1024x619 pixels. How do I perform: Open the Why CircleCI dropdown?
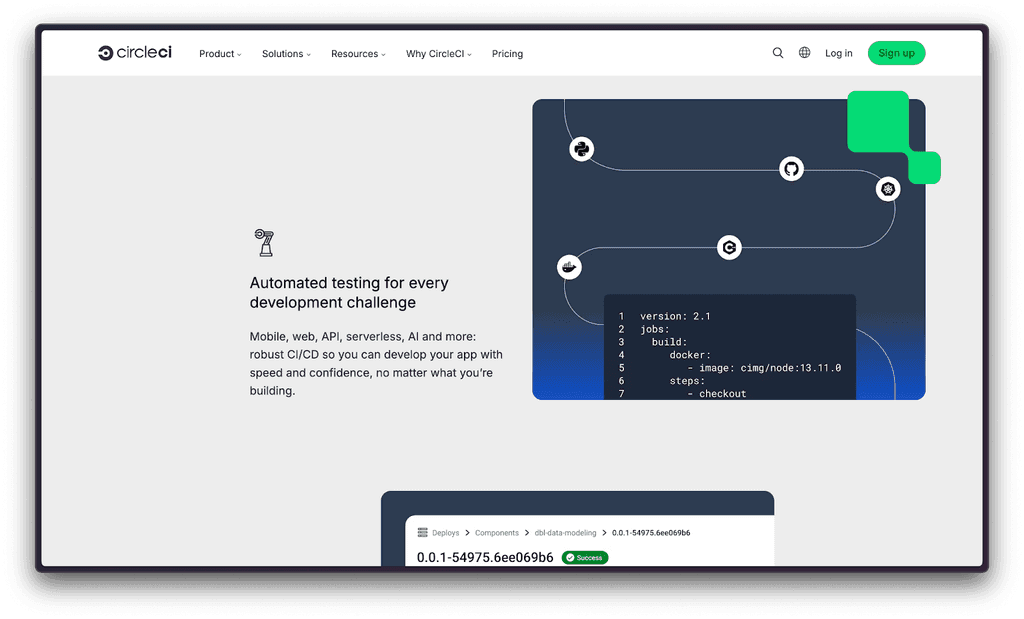tap(438, 54)
